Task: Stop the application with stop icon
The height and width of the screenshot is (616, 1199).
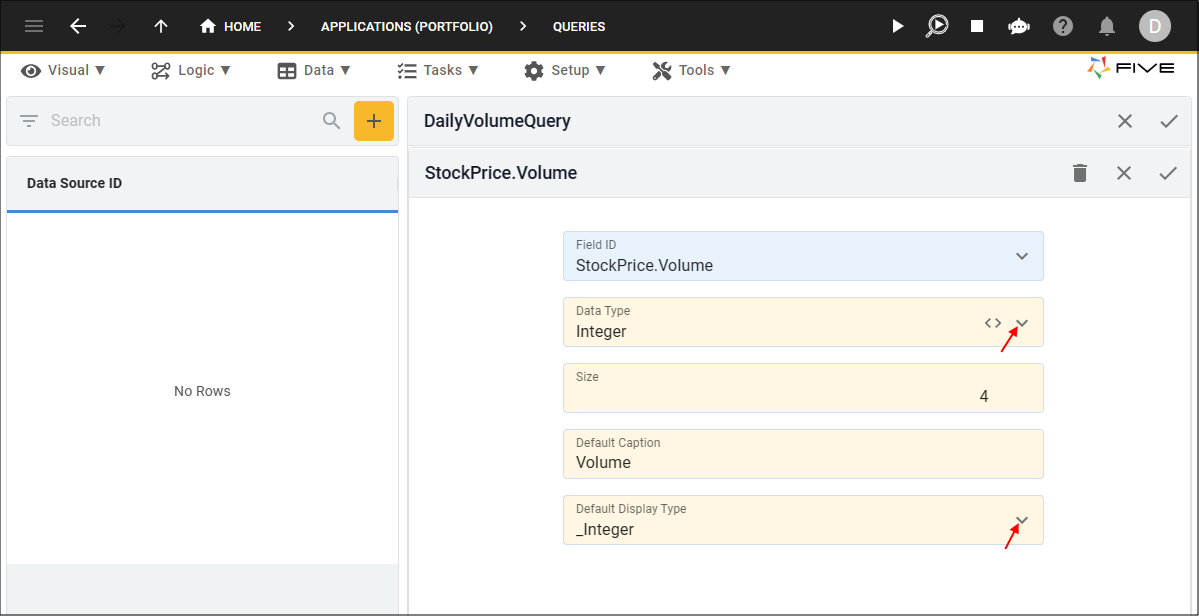Action: tap(976, 27)
